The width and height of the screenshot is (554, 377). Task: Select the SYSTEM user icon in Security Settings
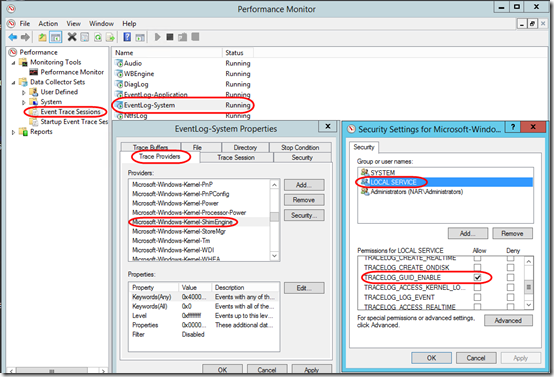[x=365, y=172]
